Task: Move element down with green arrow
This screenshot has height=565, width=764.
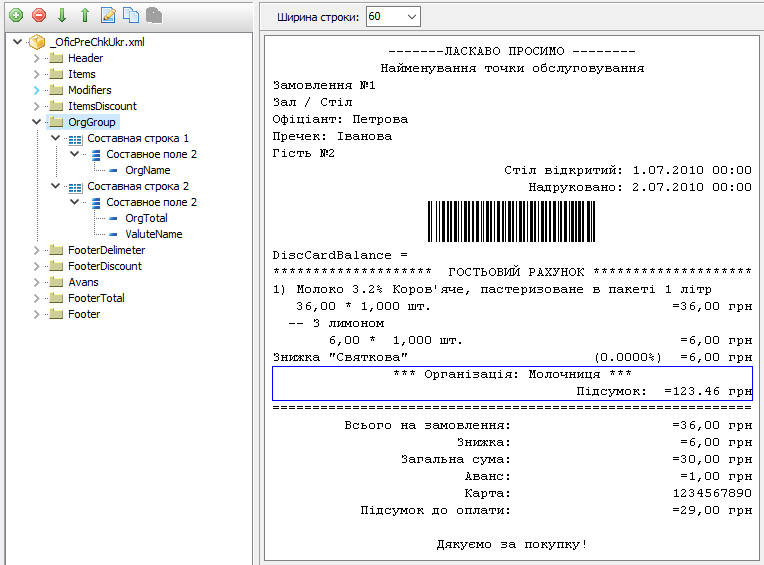Action: click(x=62, y=16)
